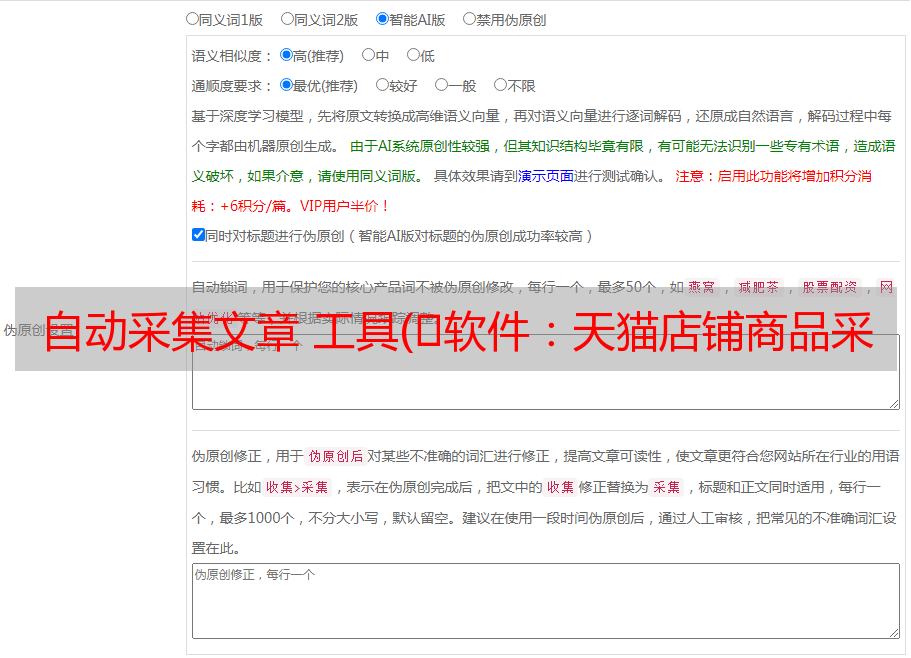Set 通顺度要求 to 最优(推荐)
911x658 pixels.
coord(286,85)
